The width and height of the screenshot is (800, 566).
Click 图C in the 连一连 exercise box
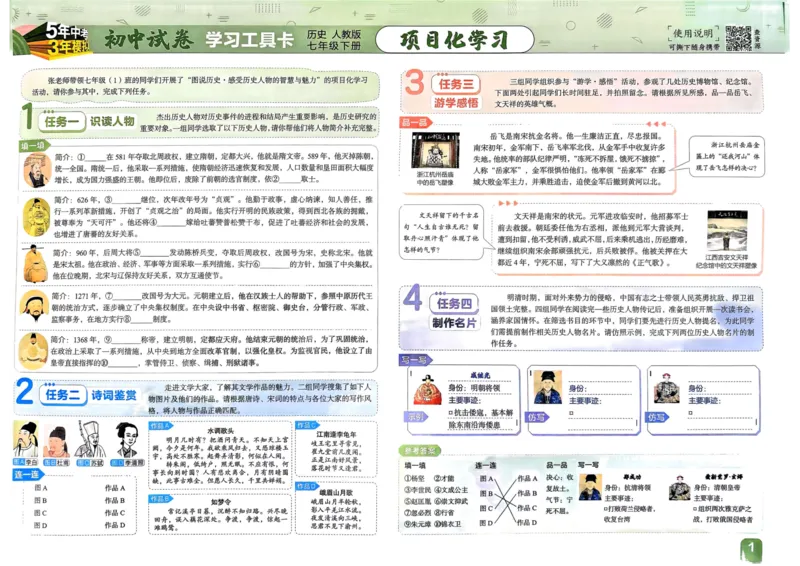[x=41, y=513]
